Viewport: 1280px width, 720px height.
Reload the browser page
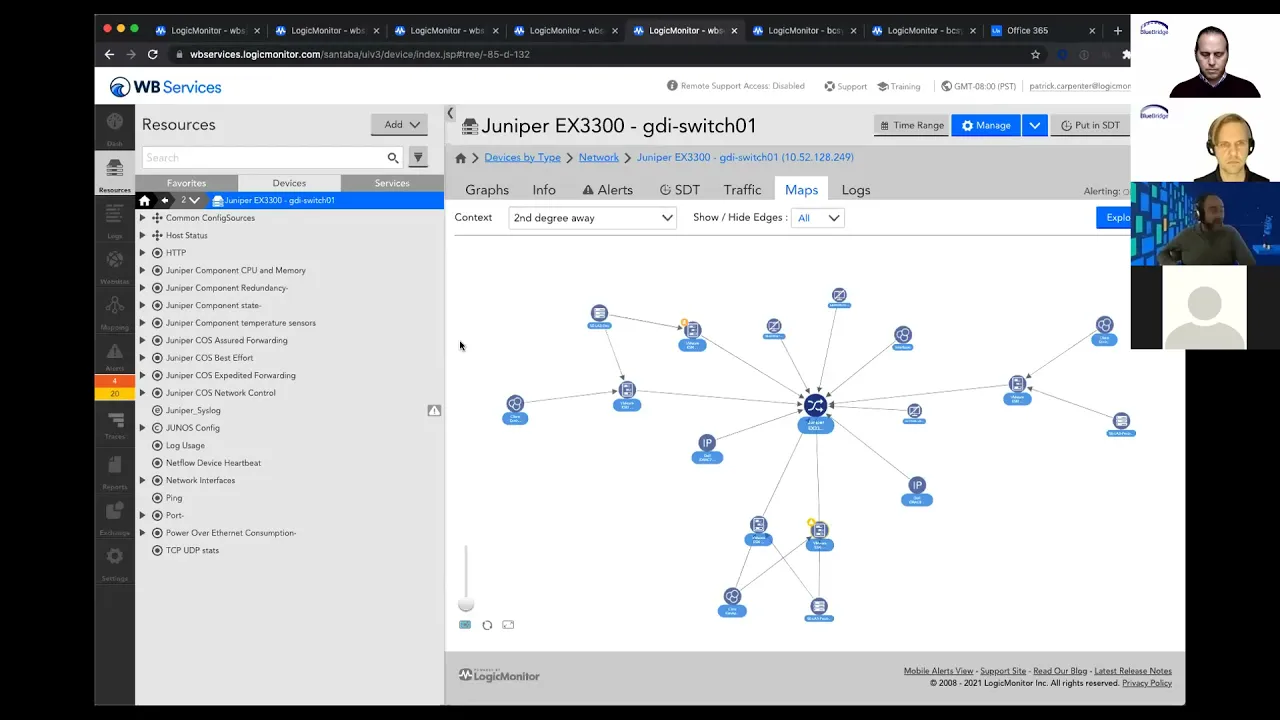152,54
